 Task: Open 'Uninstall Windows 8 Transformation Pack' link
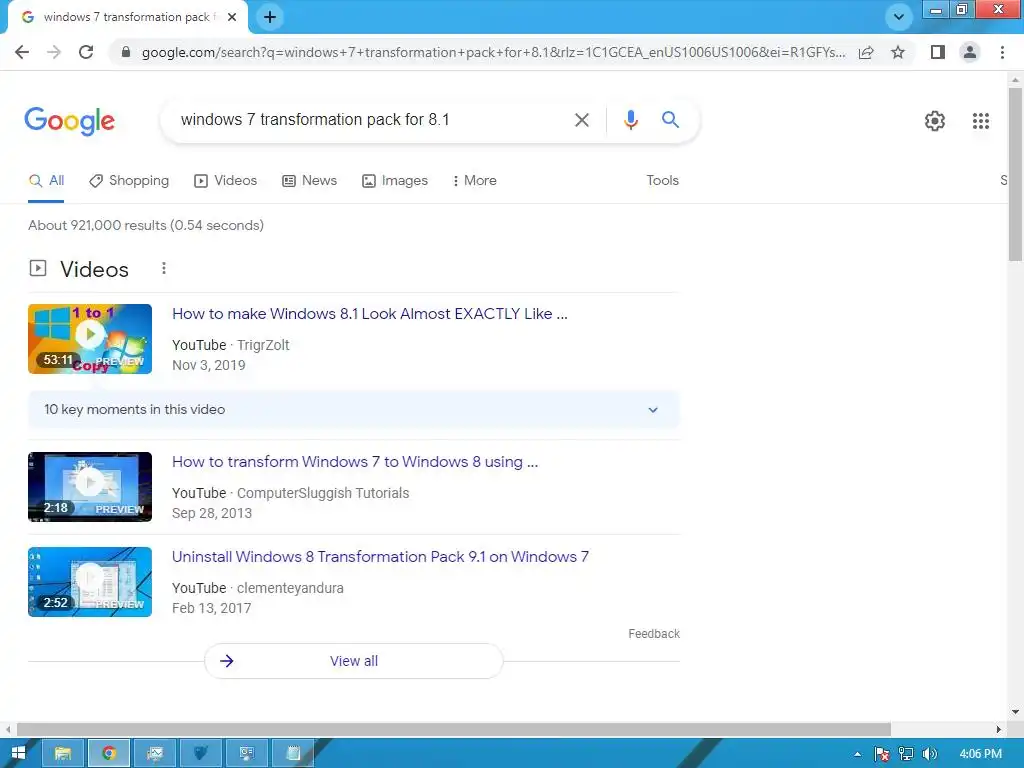pos(380,557)
